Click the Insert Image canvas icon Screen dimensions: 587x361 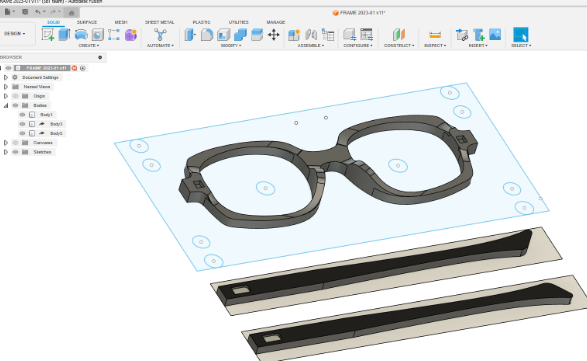tap(495, 34)
